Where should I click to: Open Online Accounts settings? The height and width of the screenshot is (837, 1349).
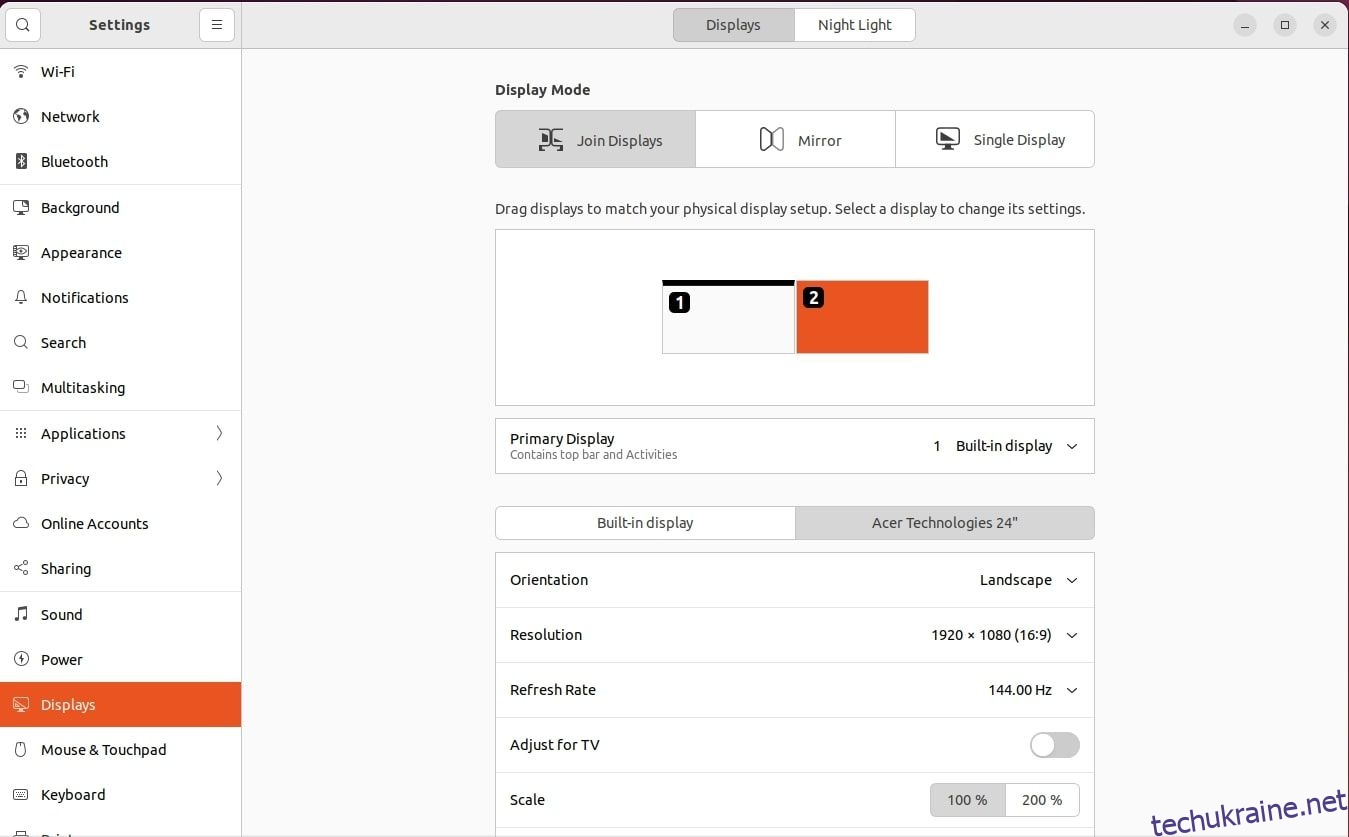point(120,524)
